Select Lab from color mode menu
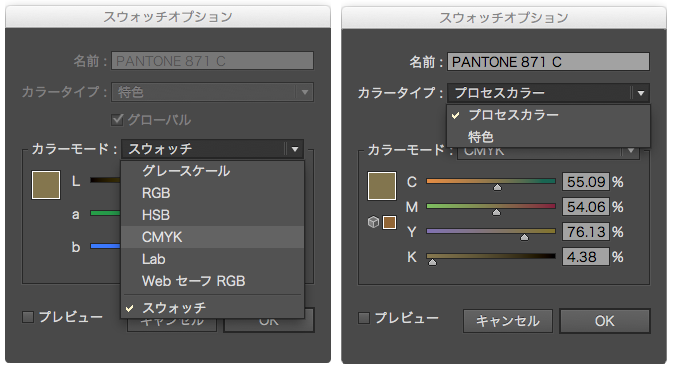This screenshot has width=676, height=372. point(213,259)
